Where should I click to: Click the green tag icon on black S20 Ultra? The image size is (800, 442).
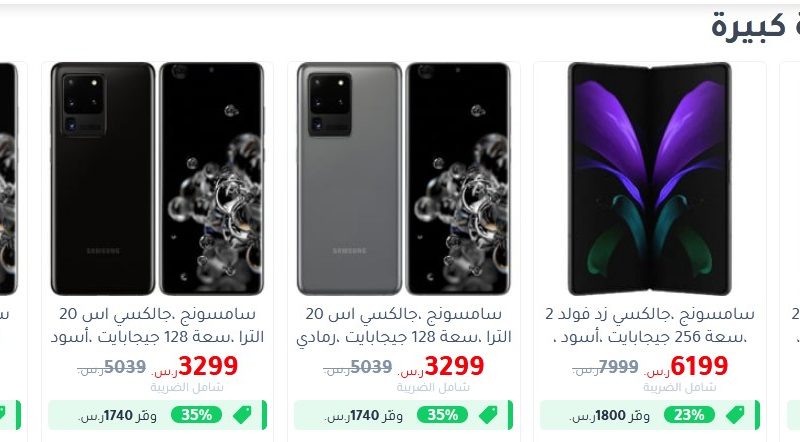[x=242, y=415]
